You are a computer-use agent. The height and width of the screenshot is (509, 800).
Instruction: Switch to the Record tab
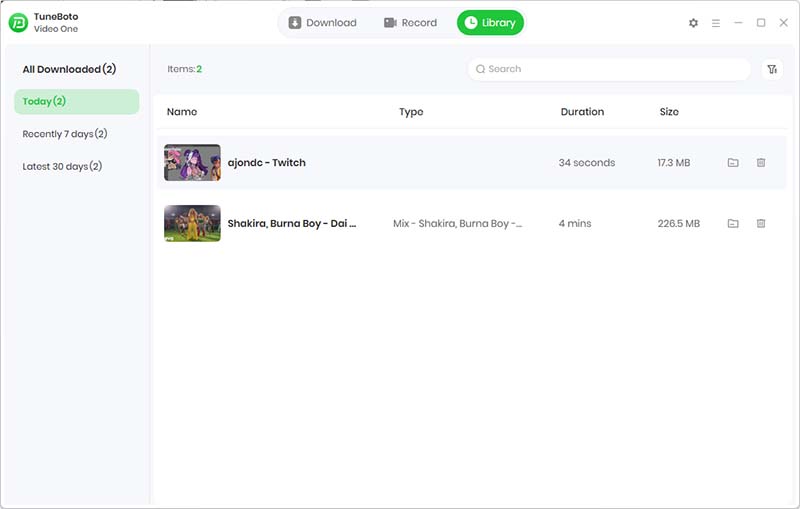tap(410, 23)
